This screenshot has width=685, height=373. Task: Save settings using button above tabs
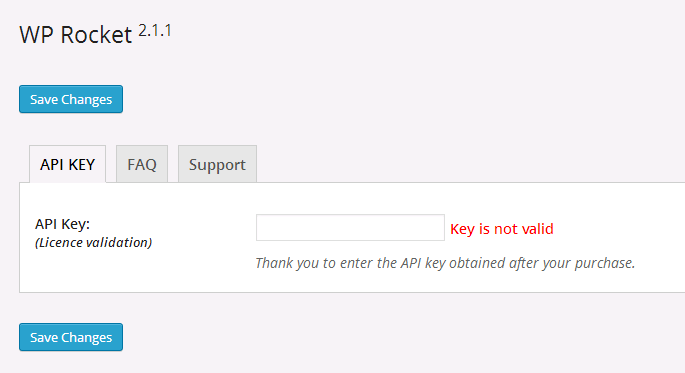click(x=71, y=99)
